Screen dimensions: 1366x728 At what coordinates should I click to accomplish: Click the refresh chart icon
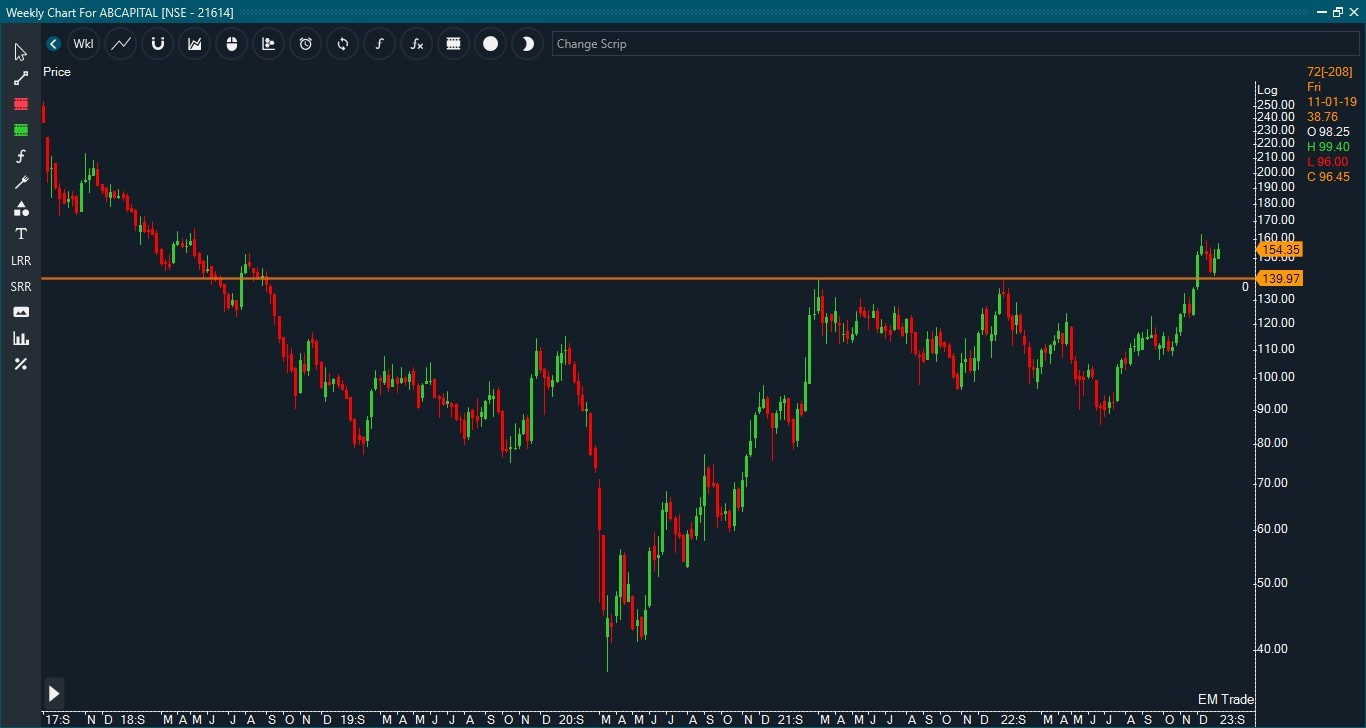[x=342, y=44]
